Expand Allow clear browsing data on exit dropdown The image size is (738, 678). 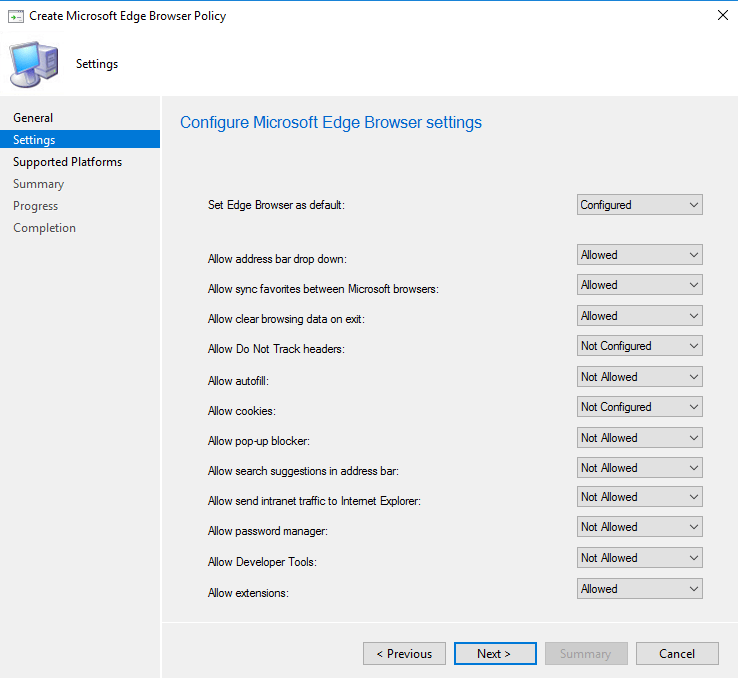tap(640, 316)
